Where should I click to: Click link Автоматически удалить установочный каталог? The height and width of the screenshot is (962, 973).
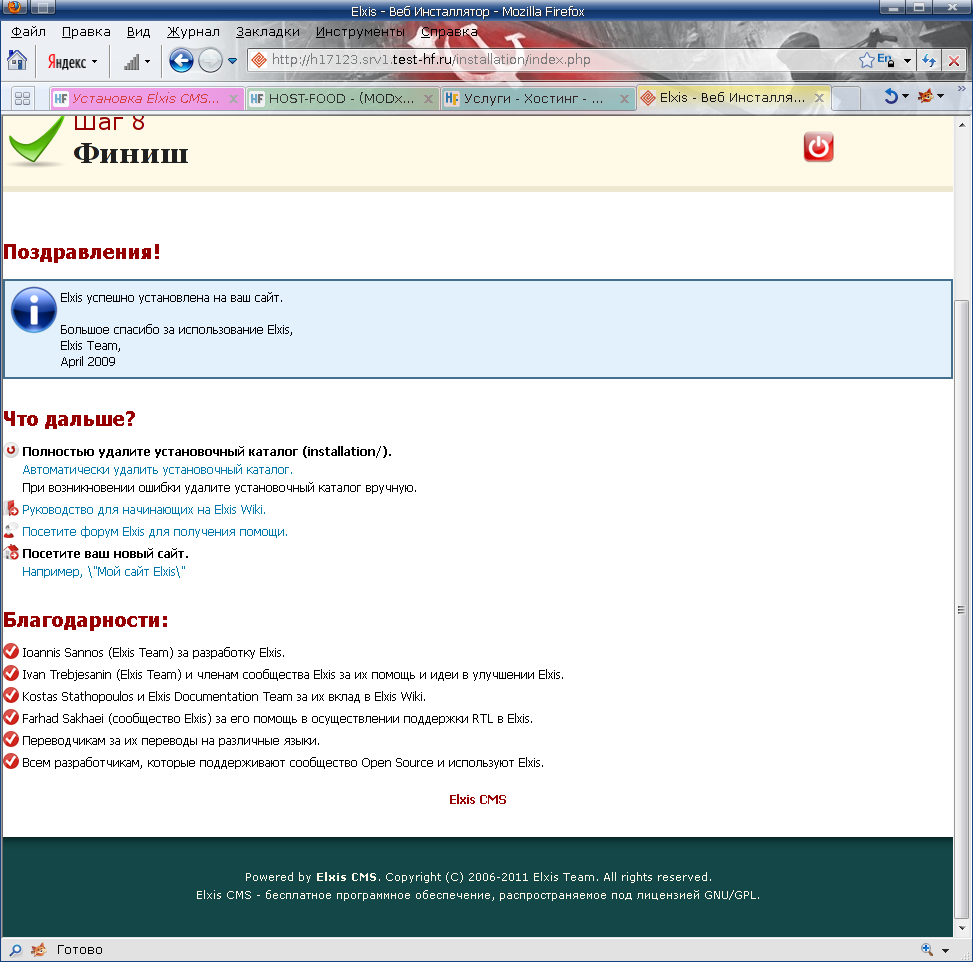[x=158, y=470]
